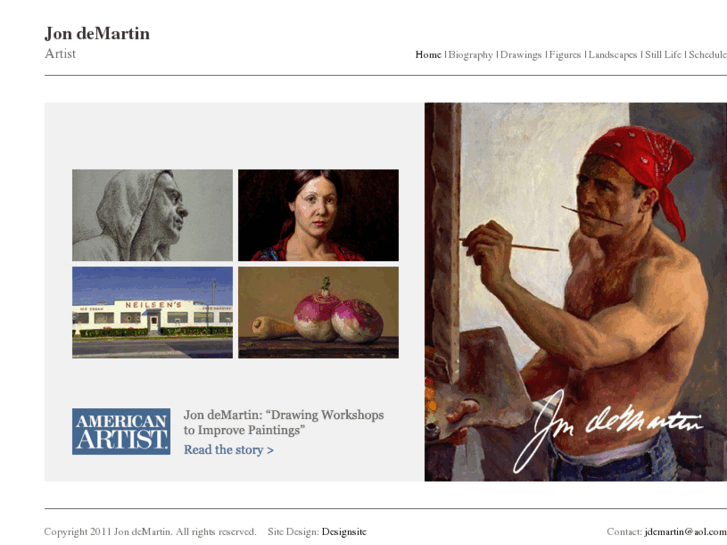The width and height of the screenshot is (727, 545).
Task: Click the American Artist logo
Action: pos(121,431)
